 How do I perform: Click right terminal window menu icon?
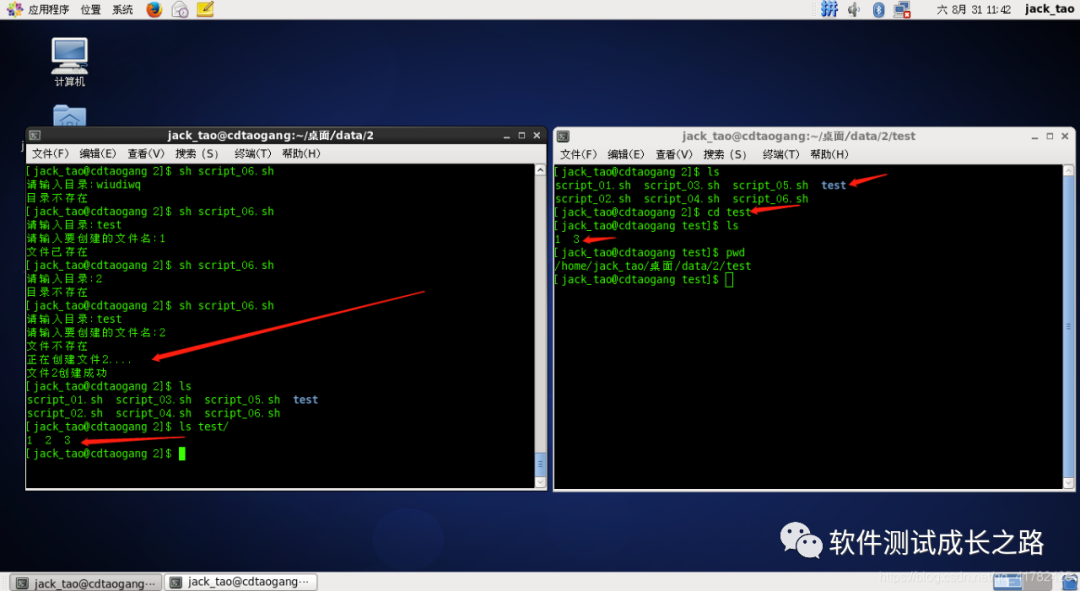point(563,136)
